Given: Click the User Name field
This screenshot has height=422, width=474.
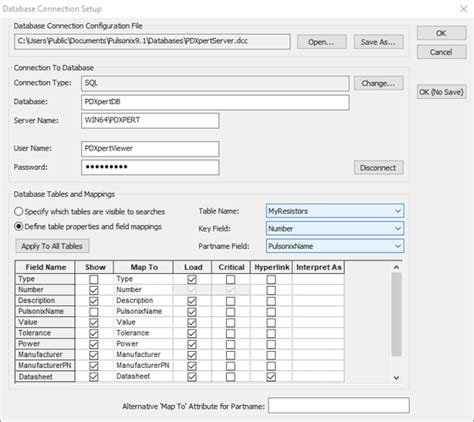Looking at the screenshot, I should [150, 149].
